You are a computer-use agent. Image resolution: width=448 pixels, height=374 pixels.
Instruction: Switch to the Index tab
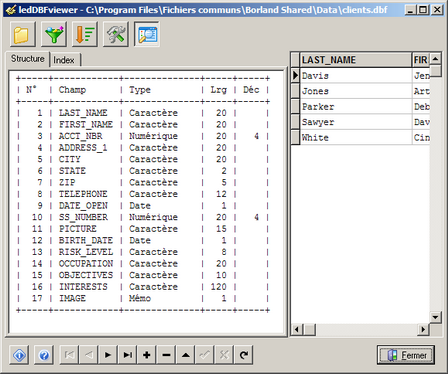coord(64,60)
